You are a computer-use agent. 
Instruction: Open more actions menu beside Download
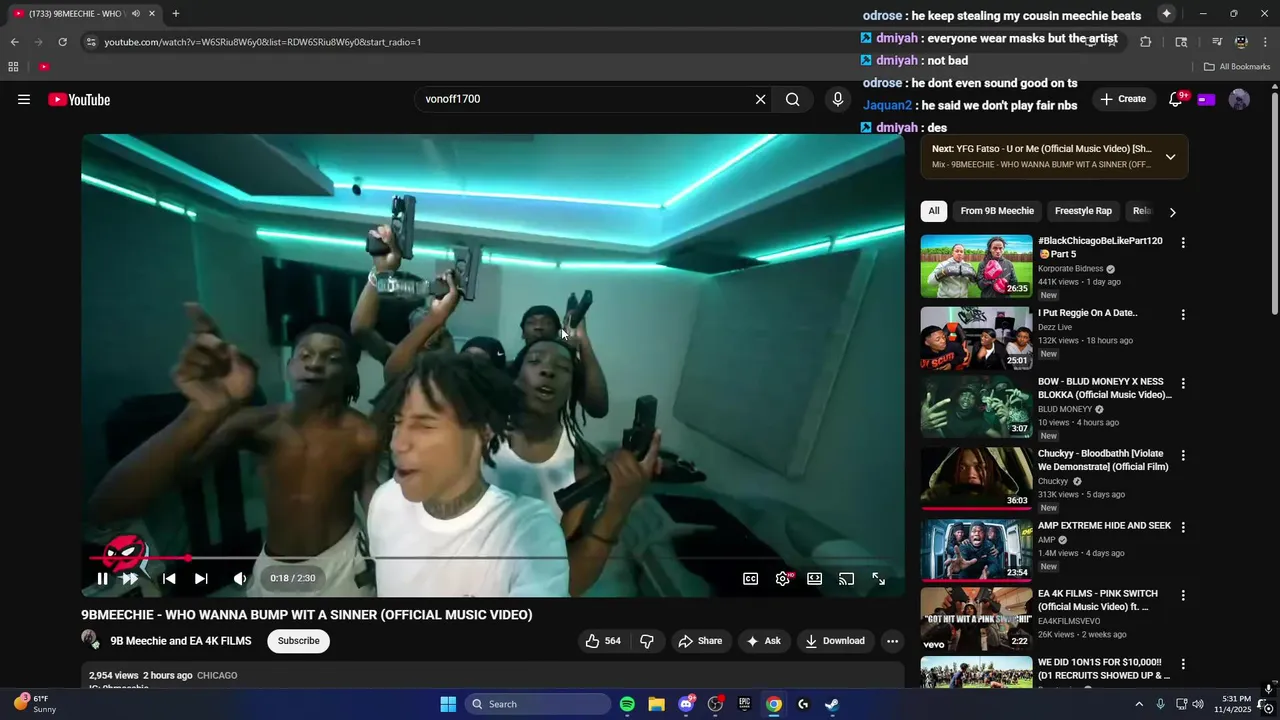click(892, 641)
